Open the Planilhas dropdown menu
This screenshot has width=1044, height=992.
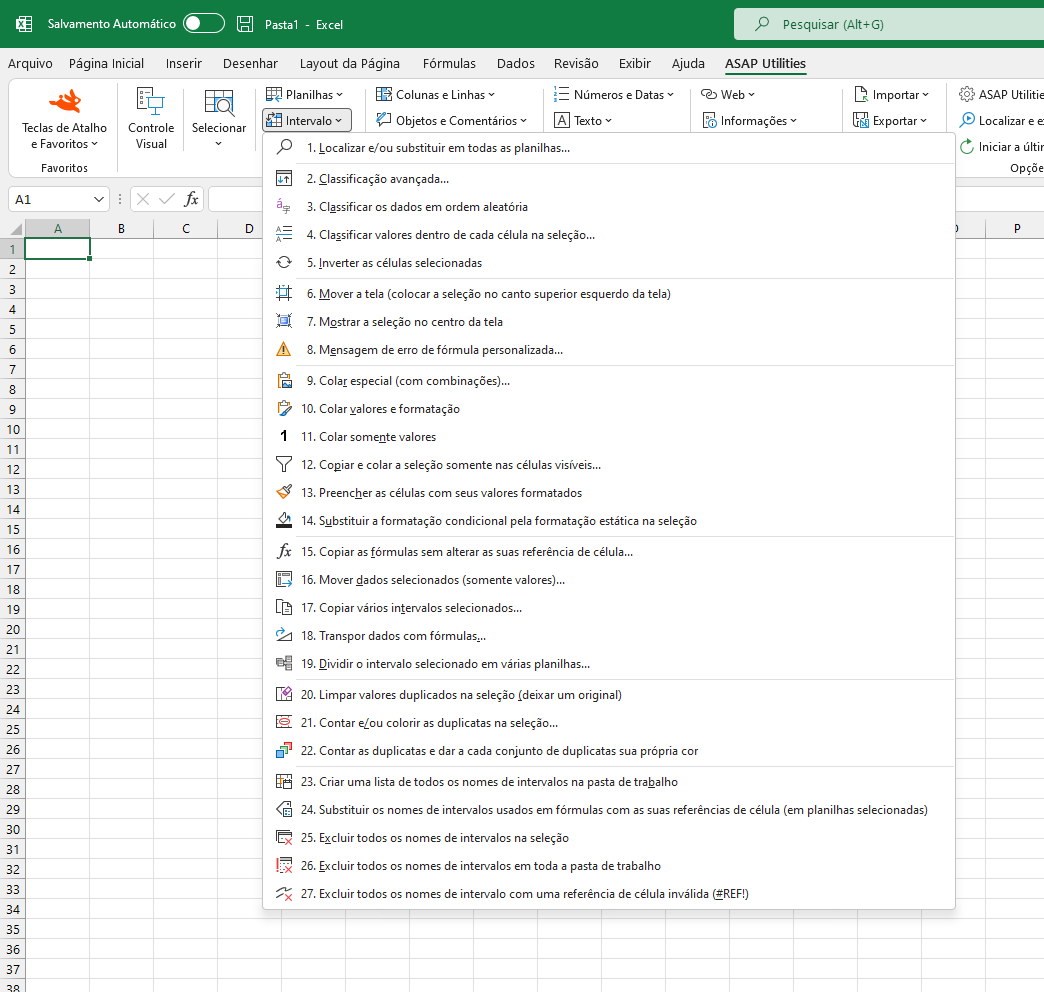(304, 95)
